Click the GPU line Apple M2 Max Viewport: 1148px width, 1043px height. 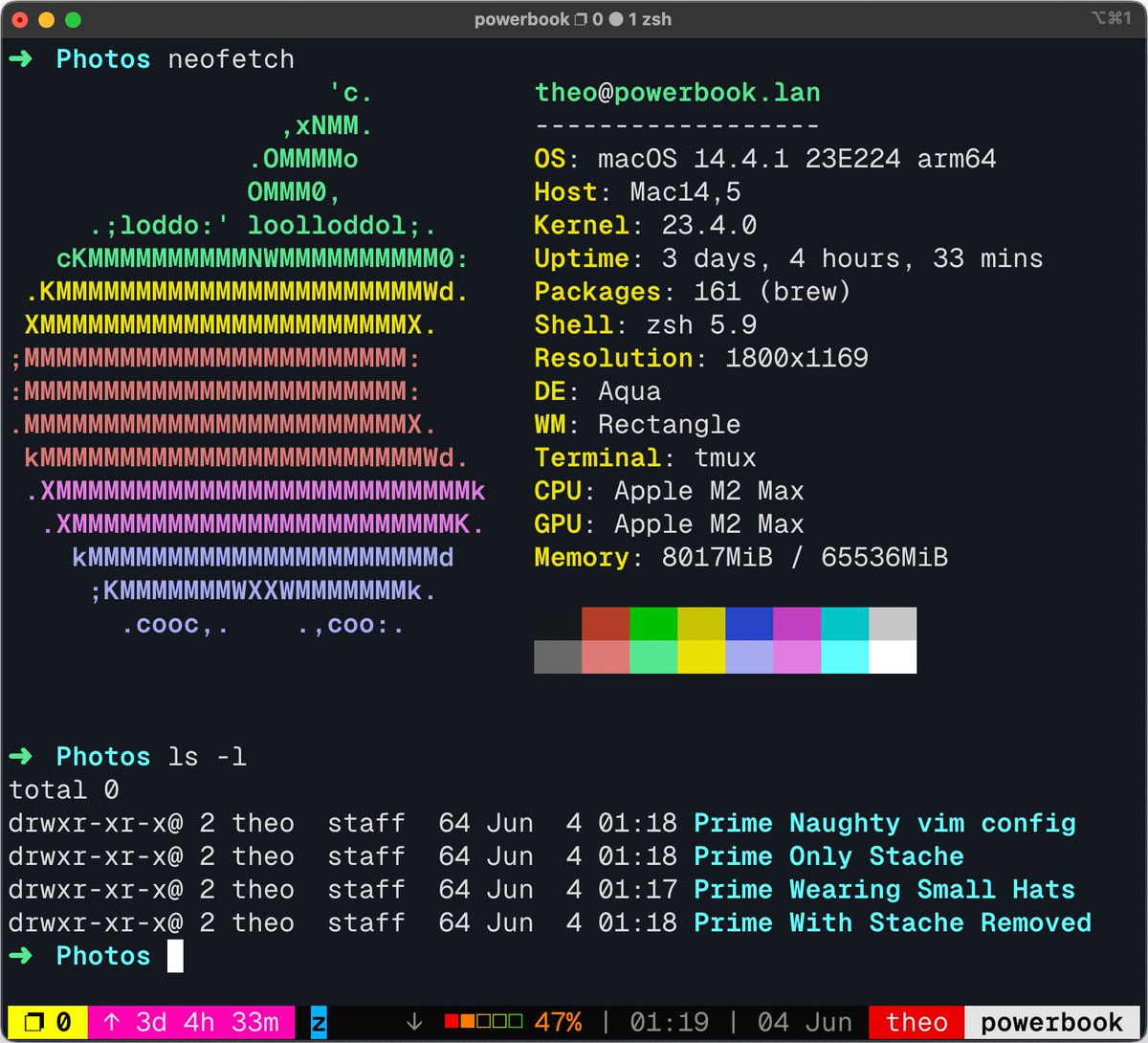click(670, 524)
